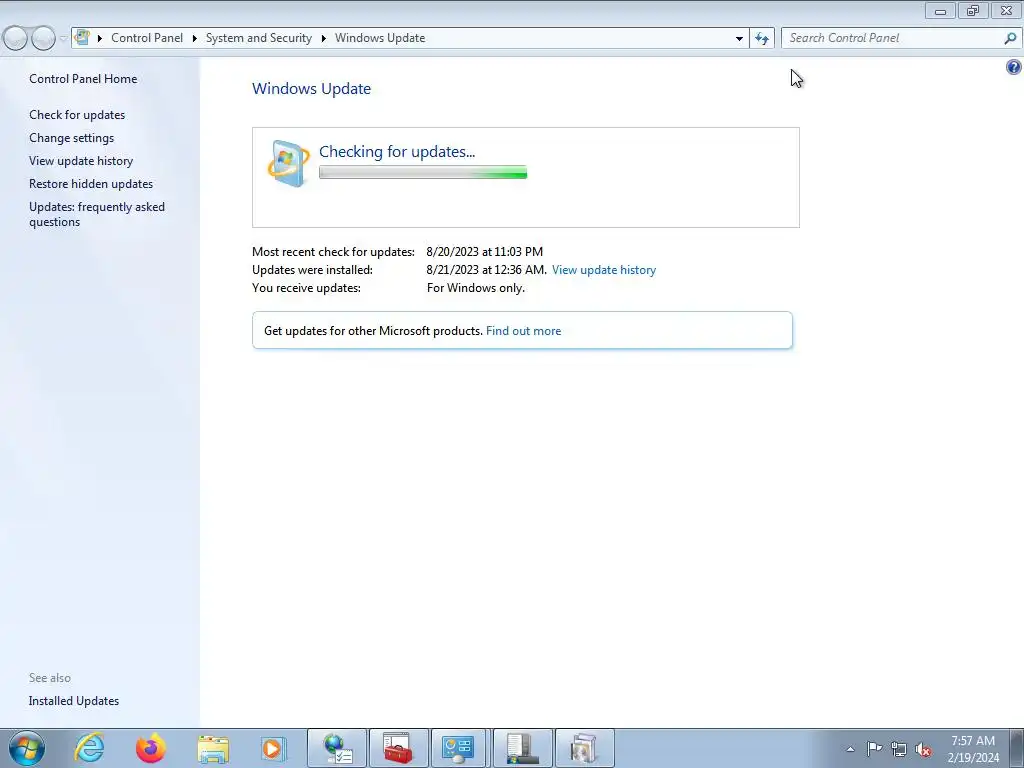
Task: Click the Control Panel address bar icon
Action: (x=82, y=38)
